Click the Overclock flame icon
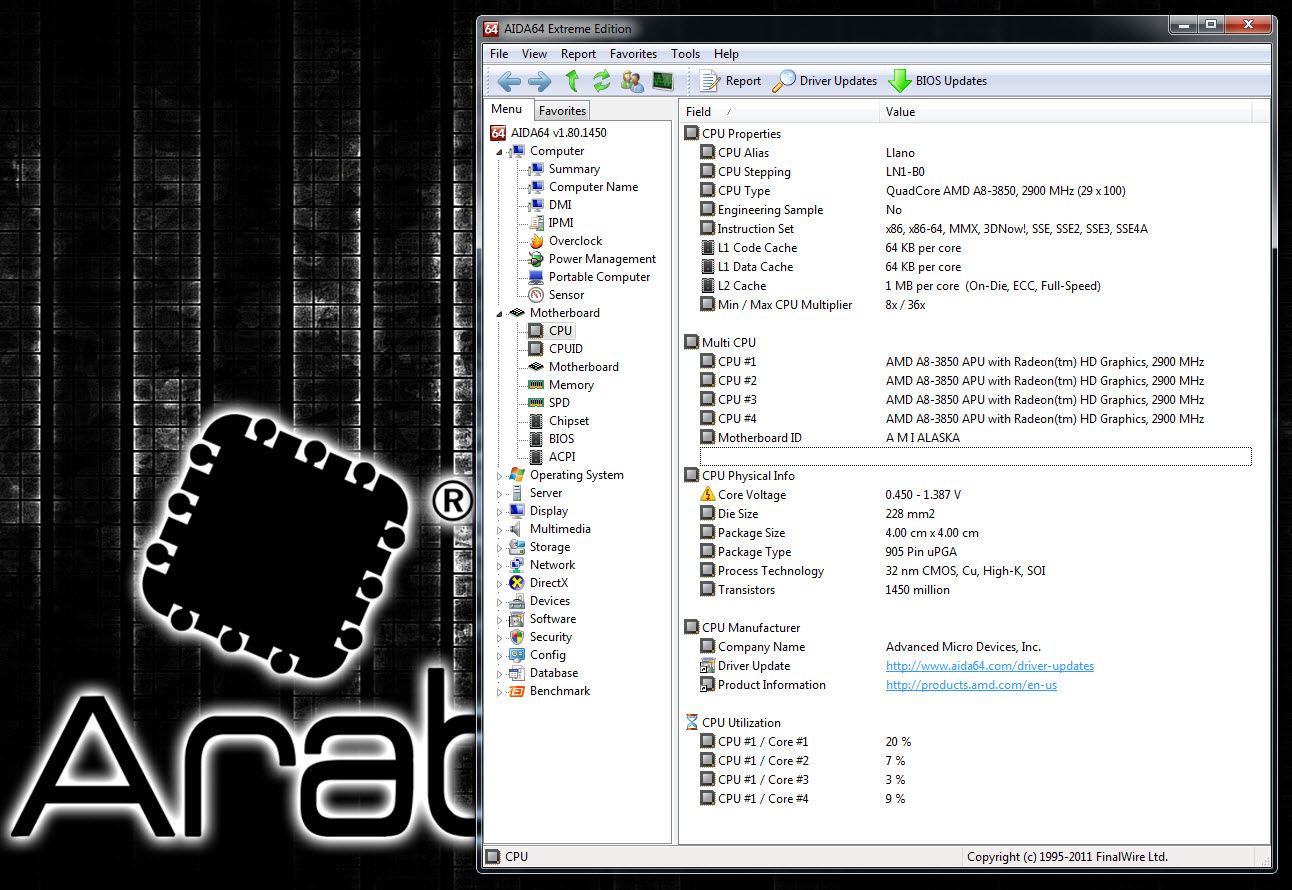 coord(536,241)
